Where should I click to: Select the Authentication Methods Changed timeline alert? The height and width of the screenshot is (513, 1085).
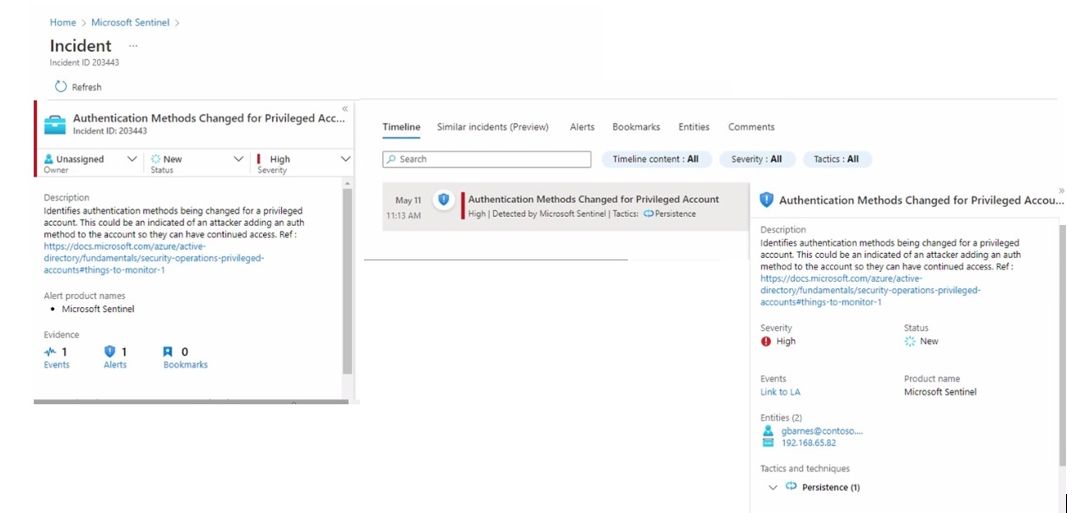click(x=565, y=206)
